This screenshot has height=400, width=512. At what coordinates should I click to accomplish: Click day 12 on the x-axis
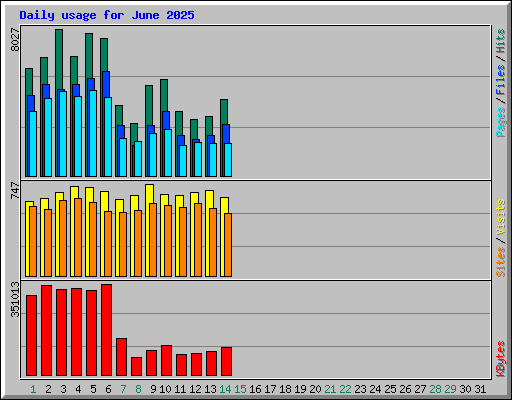[x=195, y=389]
